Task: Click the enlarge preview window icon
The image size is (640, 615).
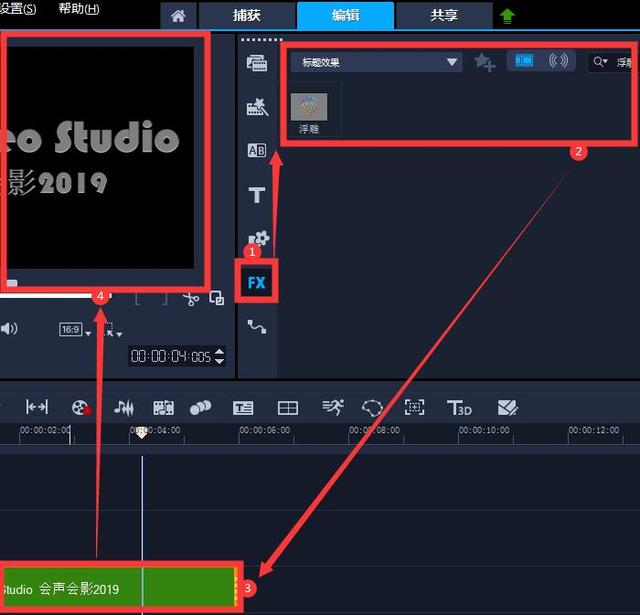Action: coord(216,298)
